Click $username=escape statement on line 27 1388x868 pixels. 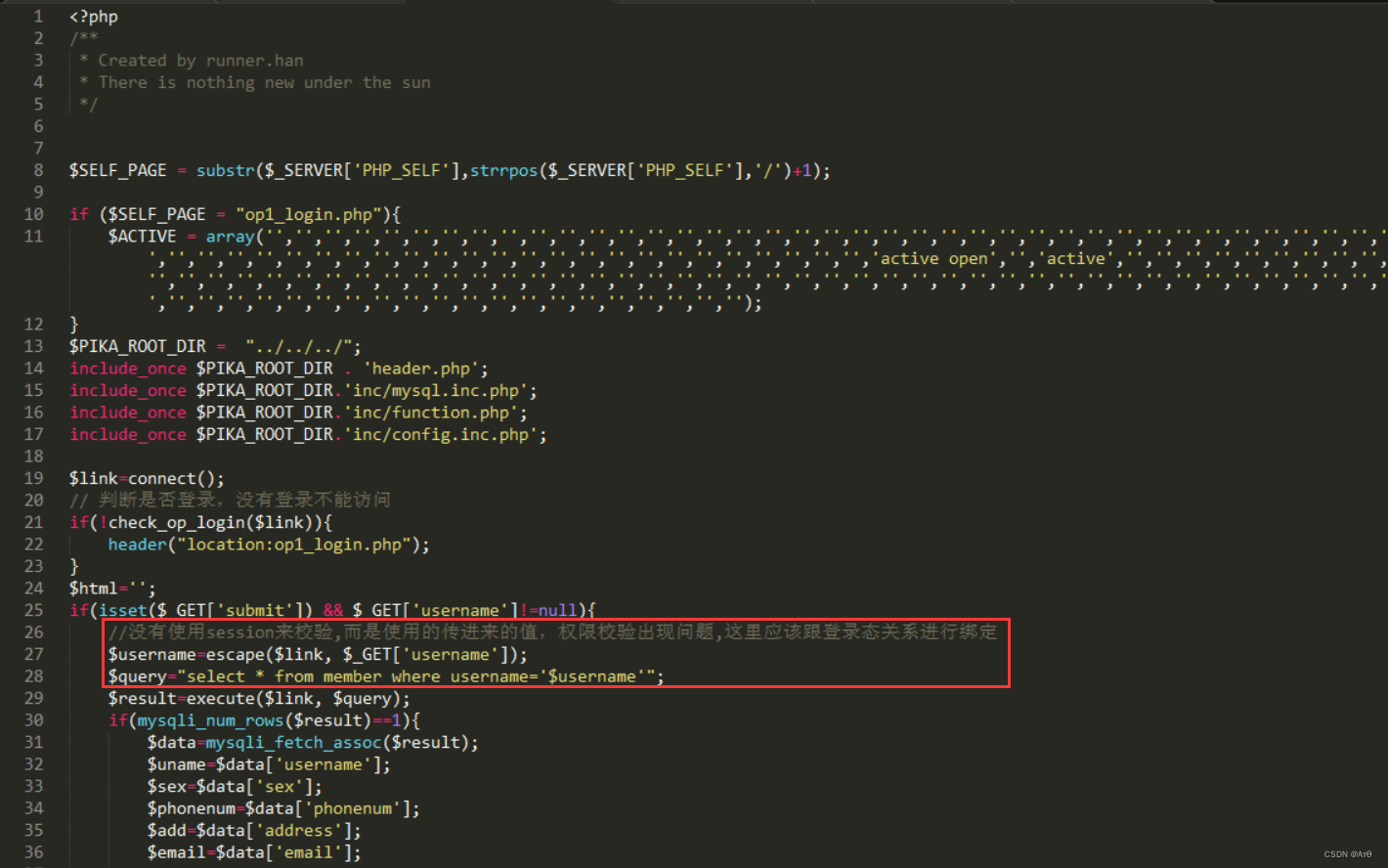[318, 654]
